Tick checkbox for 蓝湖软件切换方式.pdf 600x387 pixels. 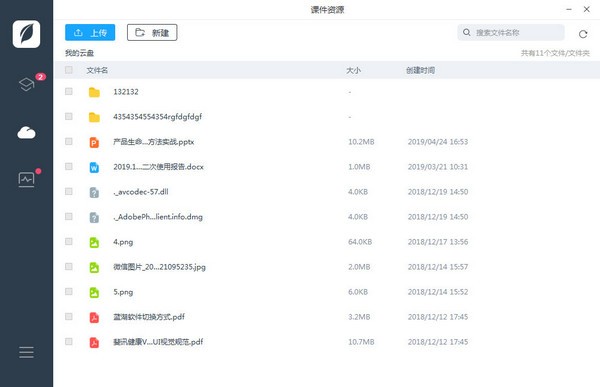click(69, 316)
